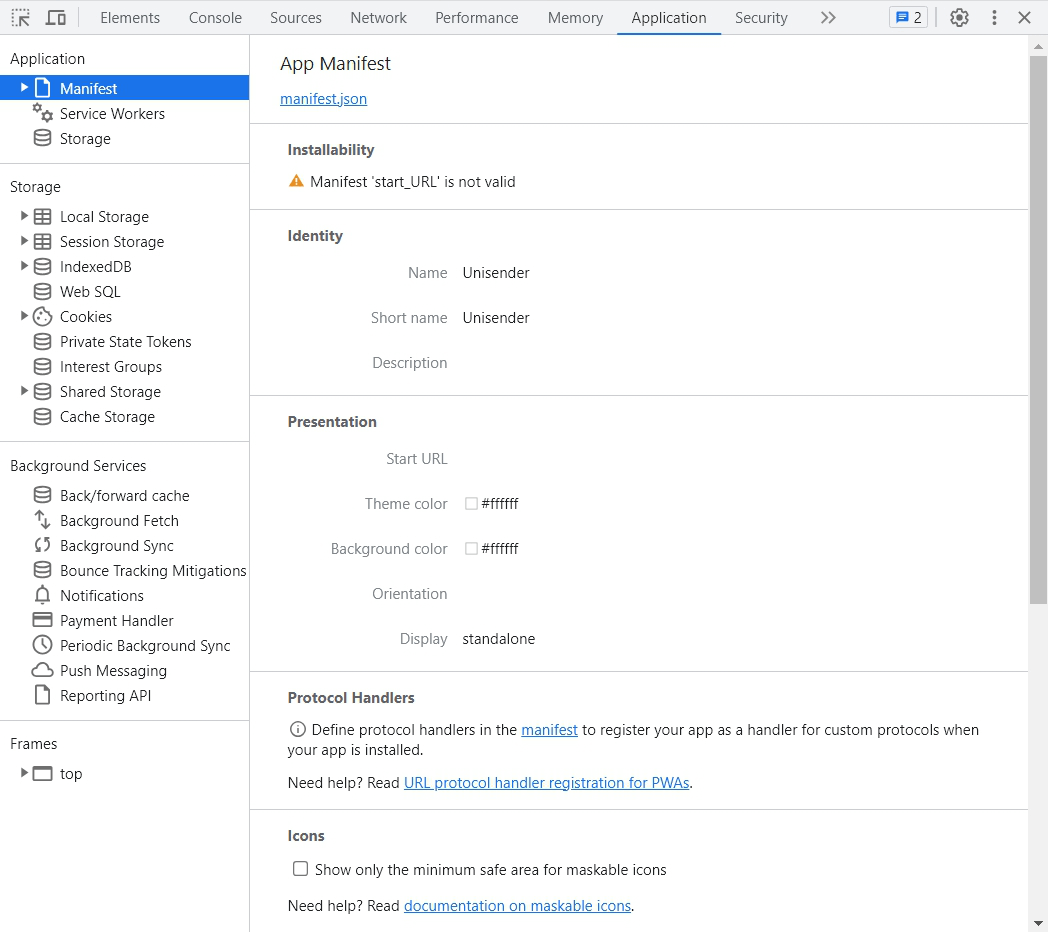Click the IndexedDB database icon

[x=43, y=266]
